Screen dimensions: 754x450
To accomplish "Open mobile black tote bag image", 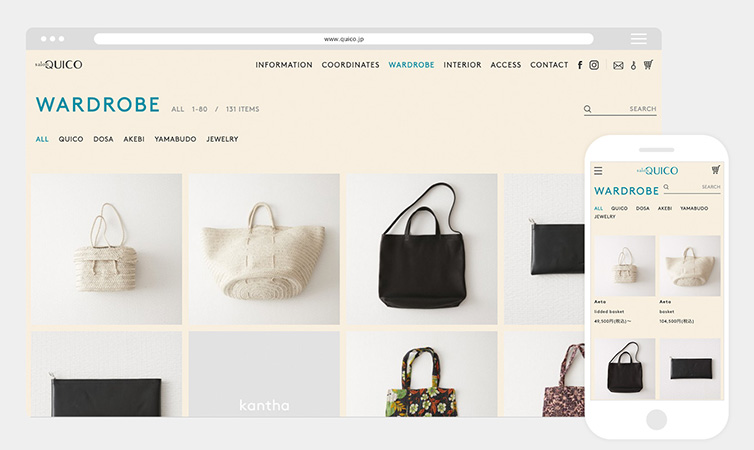I will [x=625, y=369].
